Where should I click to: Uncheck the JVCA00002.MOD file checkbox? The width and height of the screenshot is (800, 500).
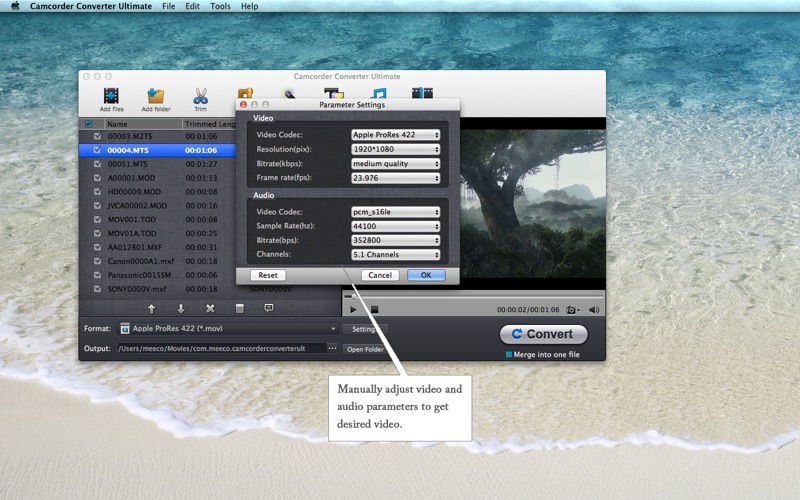click(x=97, y=205)
